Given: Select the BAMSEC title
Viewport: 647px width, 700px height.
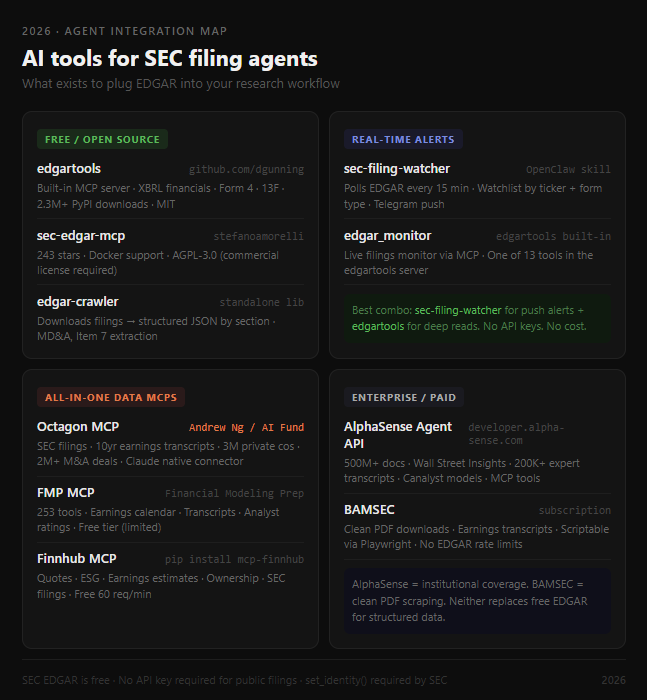Looking at the screenshot, I should point(369,510).
